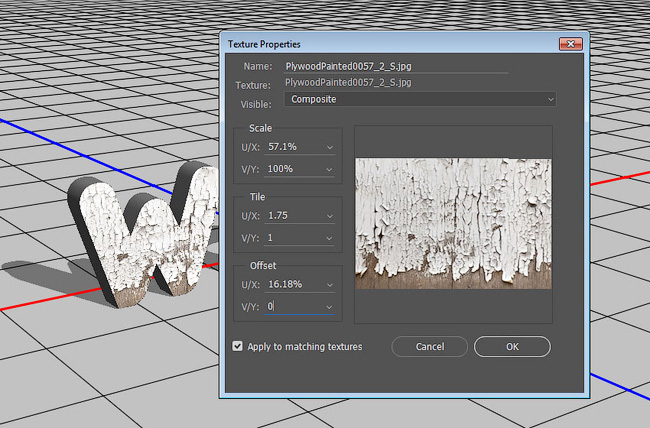
Task: Select the 3D letter W in the scene
Action: click(x=145, y=236)
